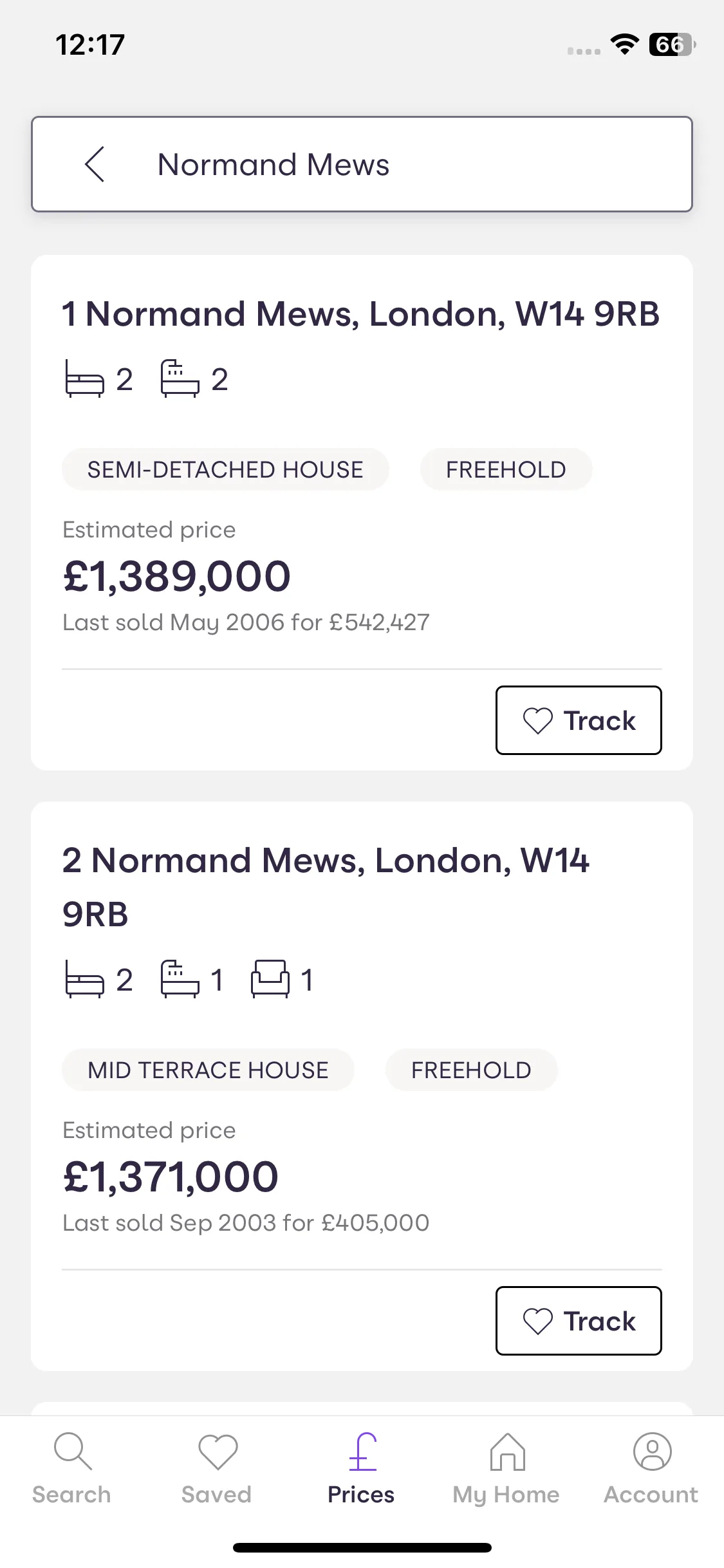
Task: Track 2 Normand Mews property
Action: pos(579,1321)
